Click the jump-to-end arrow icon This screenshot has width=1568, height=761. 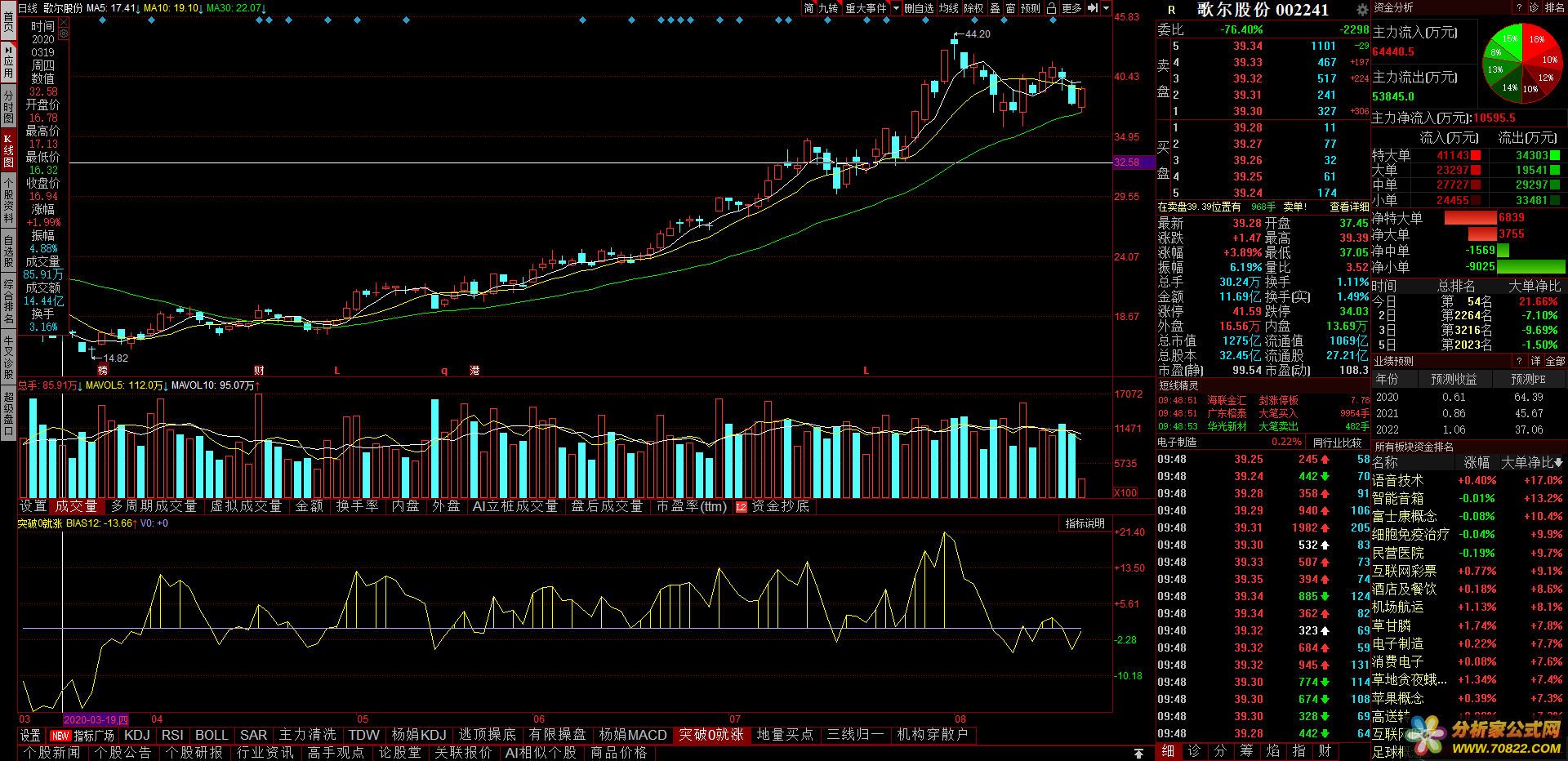[1093, 8]
